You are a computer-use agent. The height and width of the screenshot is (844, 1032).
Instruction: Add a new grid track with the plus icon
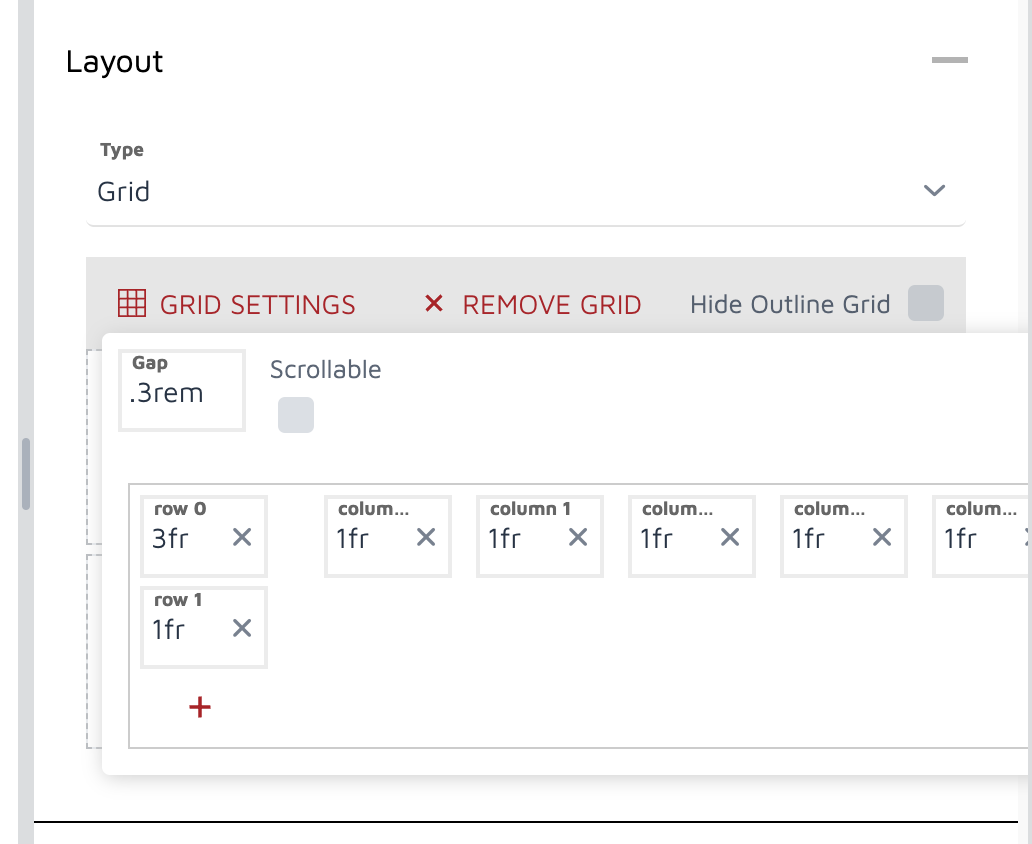[x=199, y=706]
